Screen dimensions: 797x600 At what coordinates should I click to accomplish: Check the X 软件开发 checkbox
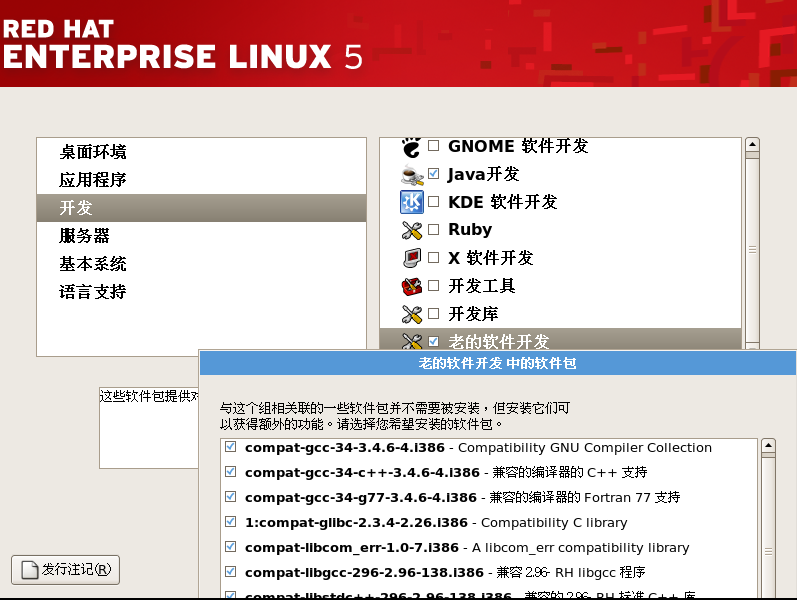pos(434,258)
